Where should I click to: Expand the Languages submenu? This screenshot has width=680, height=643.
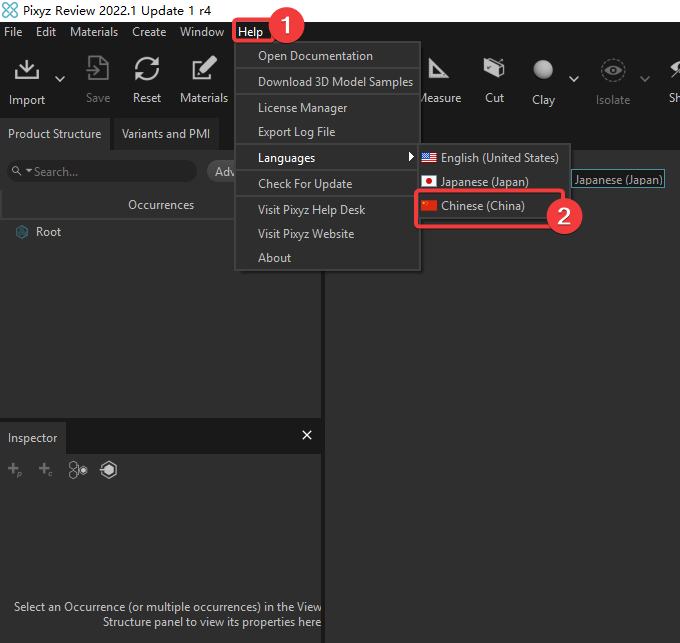coord(328,158)
